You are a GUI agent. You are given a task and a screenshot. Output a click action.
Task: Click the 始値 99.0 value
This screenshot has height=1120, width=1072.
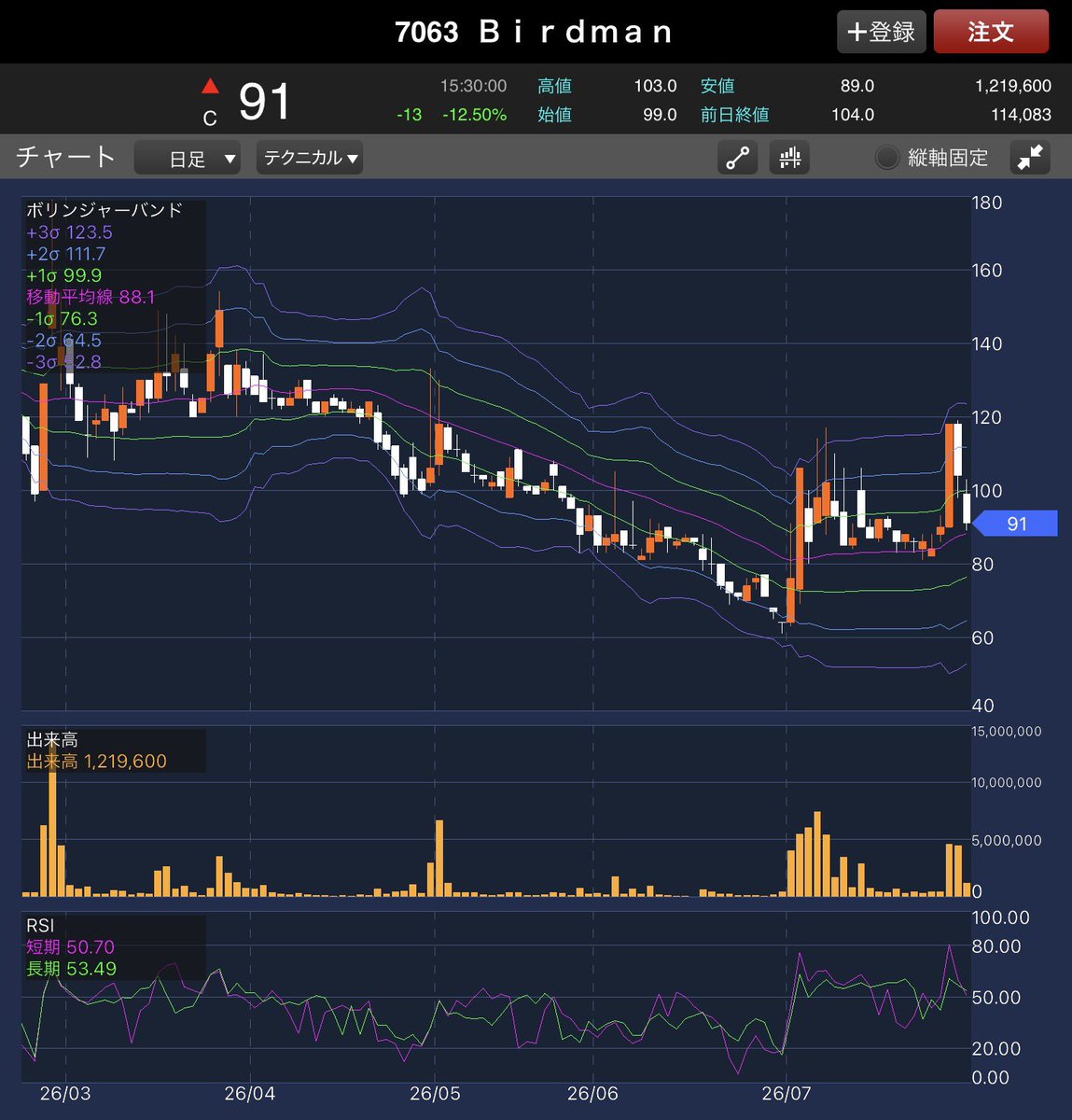[660, 115]
